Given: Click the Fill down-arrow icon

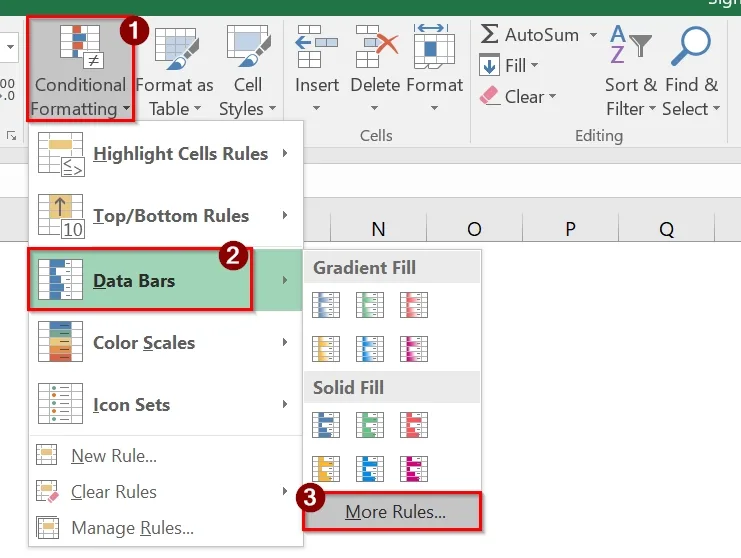Looking at the screenshot, I should tap(490, 65).
